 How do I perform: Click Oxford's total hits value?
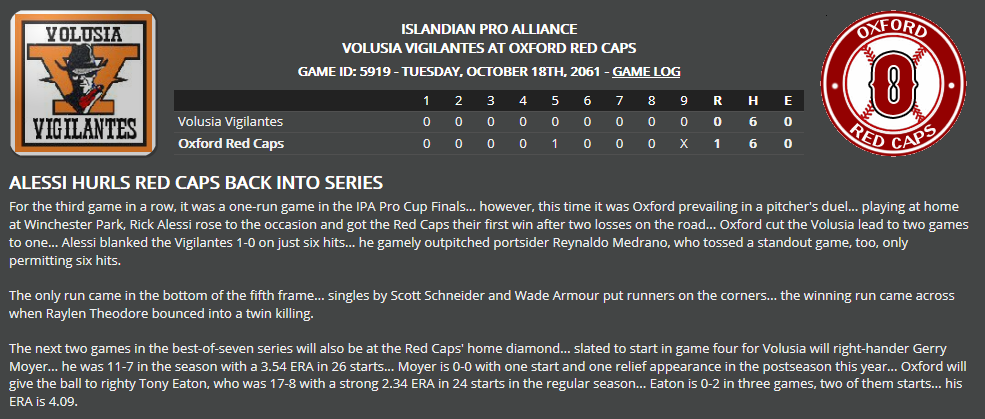point(753,144)
